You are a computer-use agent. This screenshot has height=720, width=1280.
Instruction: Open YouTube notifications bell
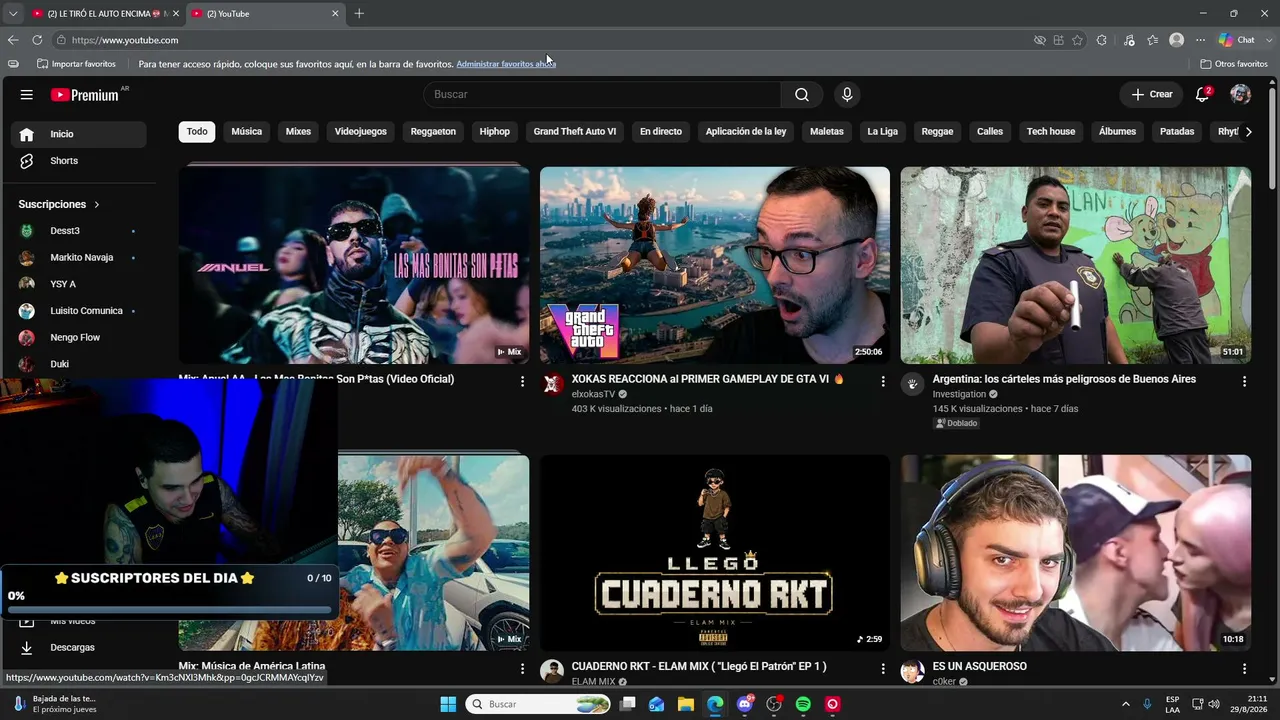pos(1203,95)
